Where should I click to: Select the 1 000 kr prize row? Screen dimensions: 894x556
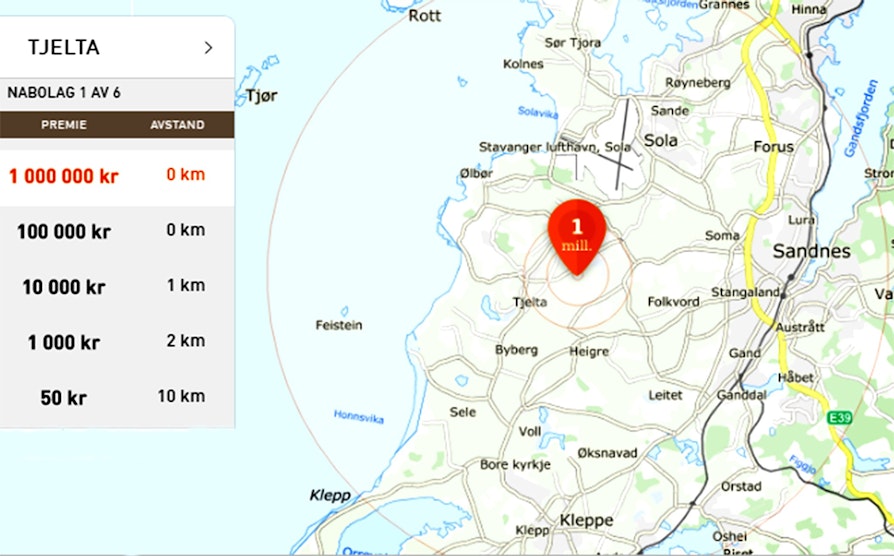point(117,342)
